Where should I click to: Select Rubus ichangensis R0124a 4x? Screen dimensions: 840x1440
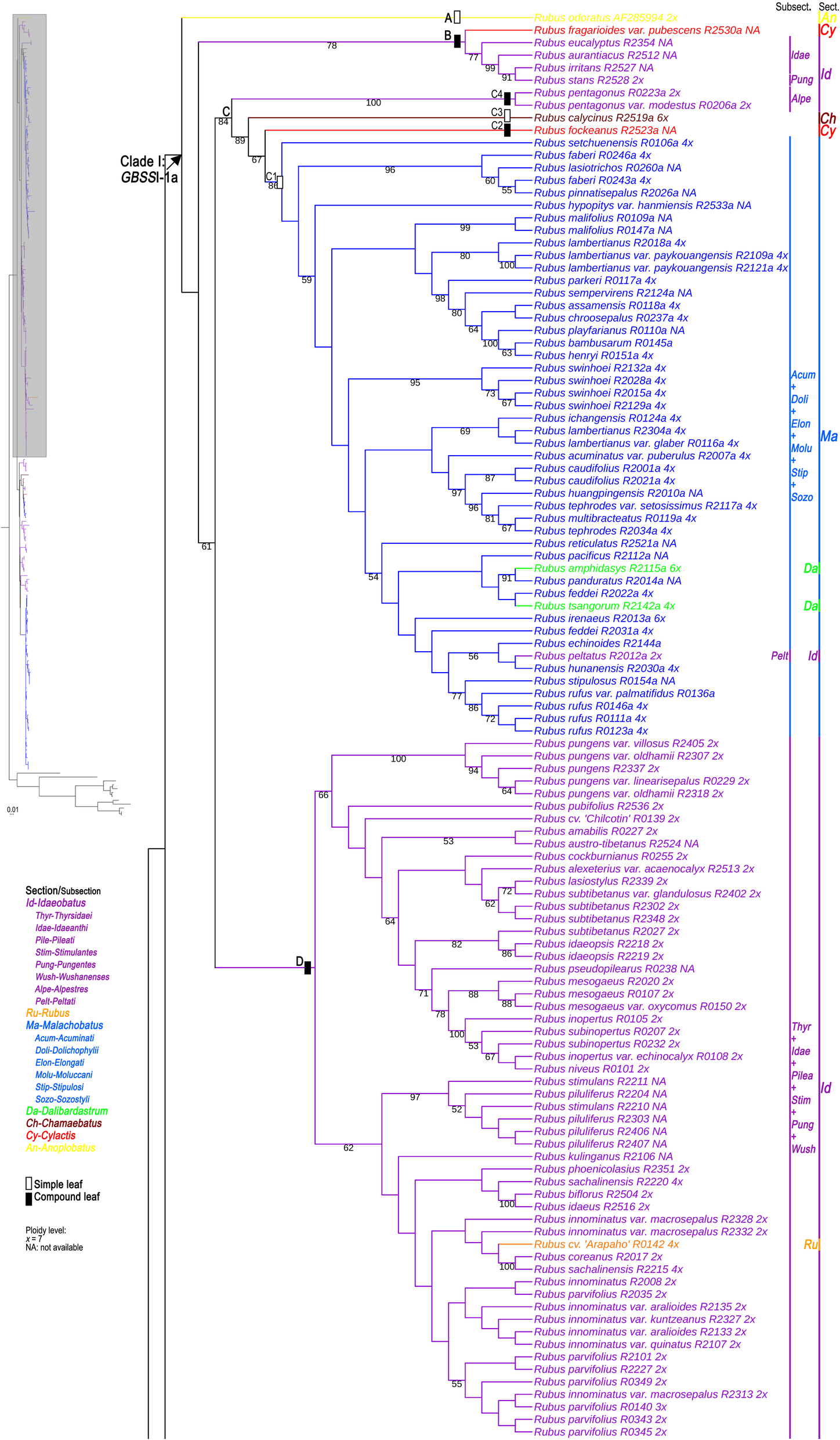point(607,418)
